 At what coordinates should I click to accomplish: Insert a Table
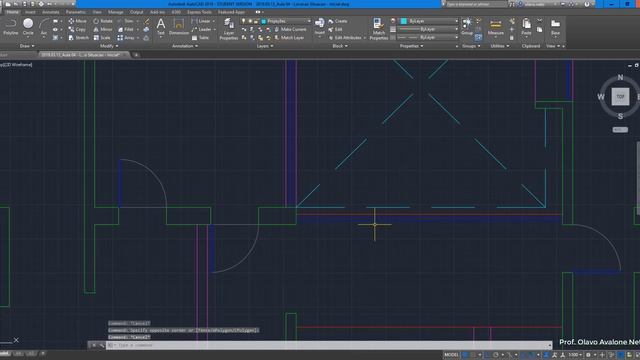coord(200,38)
